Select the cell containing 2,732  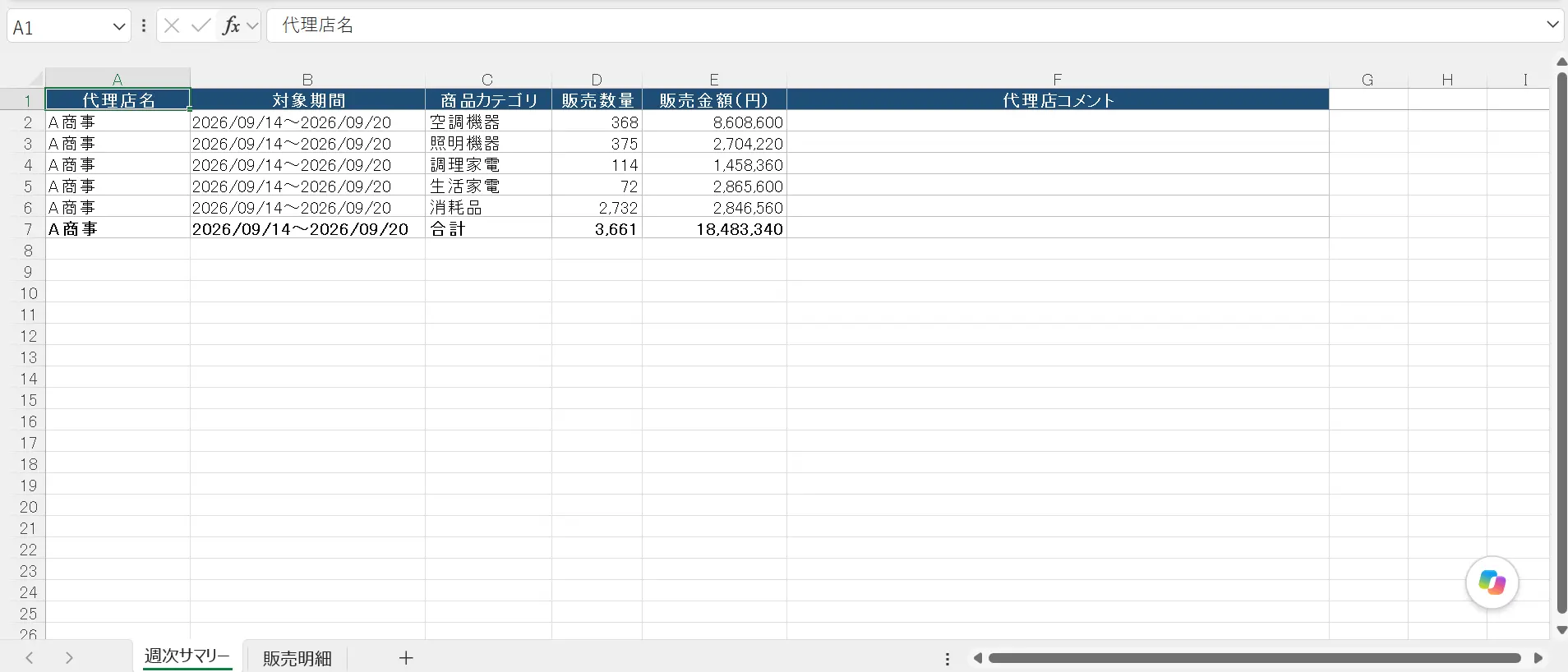(597, 207)
